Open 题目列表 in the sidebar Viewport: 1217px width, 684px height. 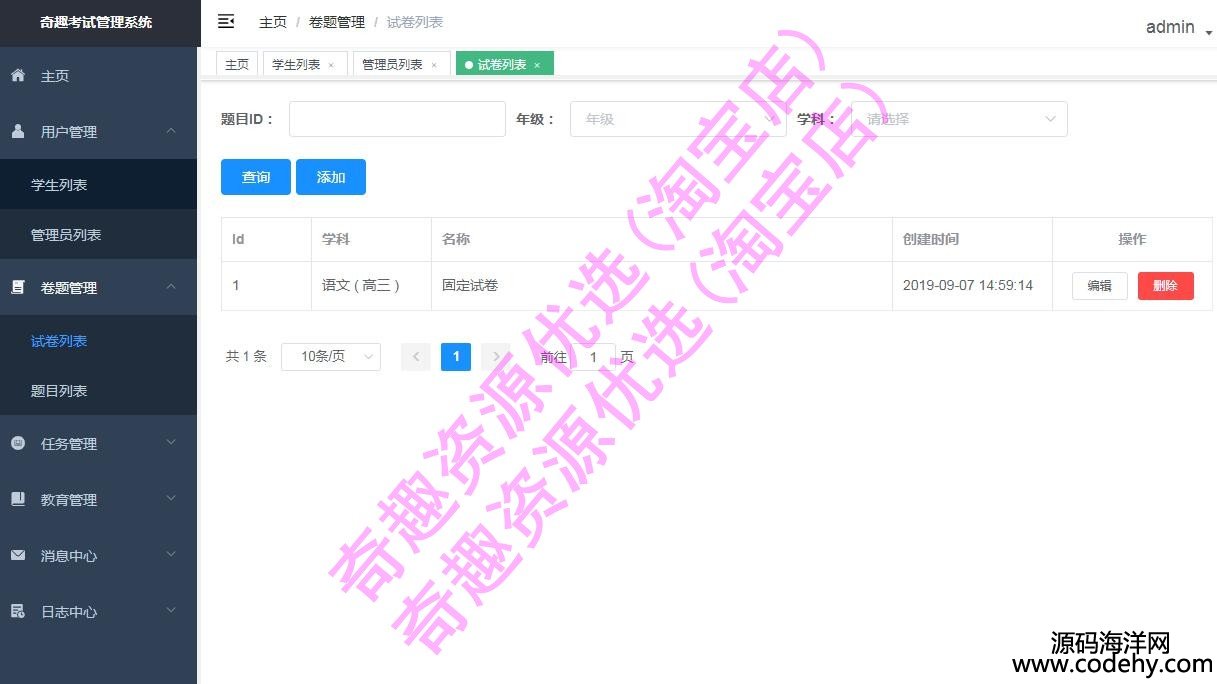click(98, 391)
